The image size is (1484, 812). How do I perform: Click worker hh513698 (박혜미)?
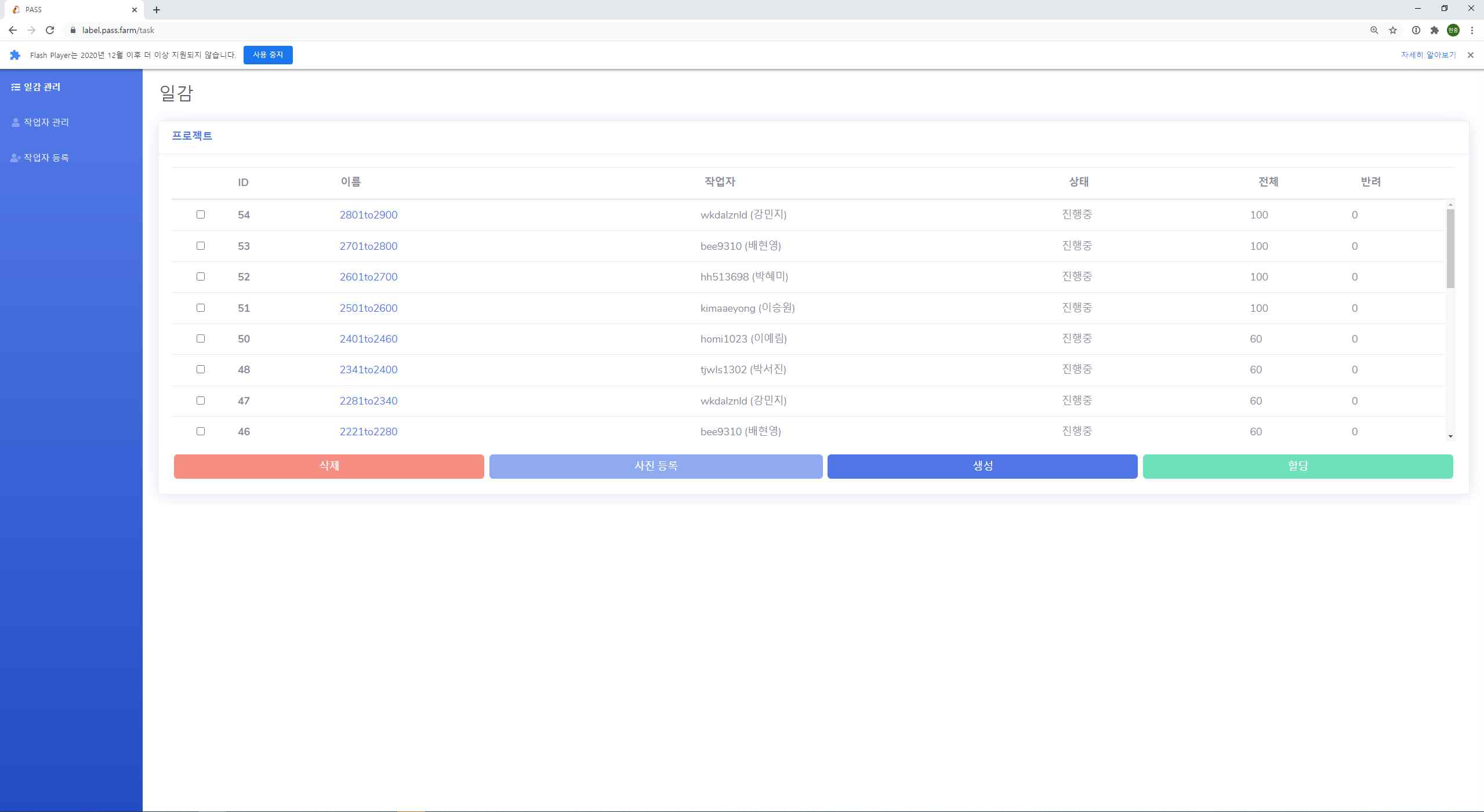tap(744, 277)
